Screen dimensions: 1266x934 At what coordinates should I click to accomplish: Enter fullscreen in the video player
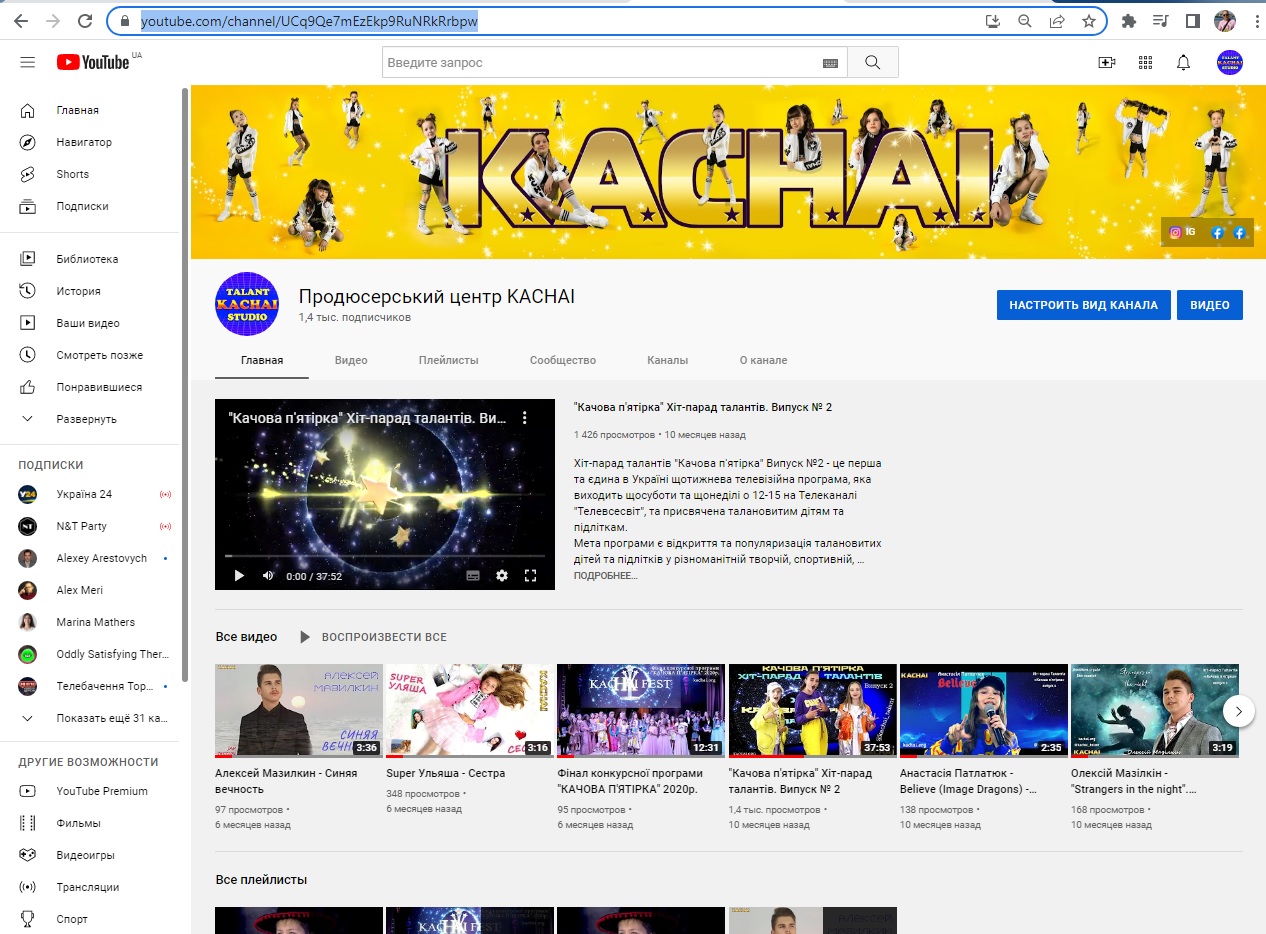click(x=531, y=575)
